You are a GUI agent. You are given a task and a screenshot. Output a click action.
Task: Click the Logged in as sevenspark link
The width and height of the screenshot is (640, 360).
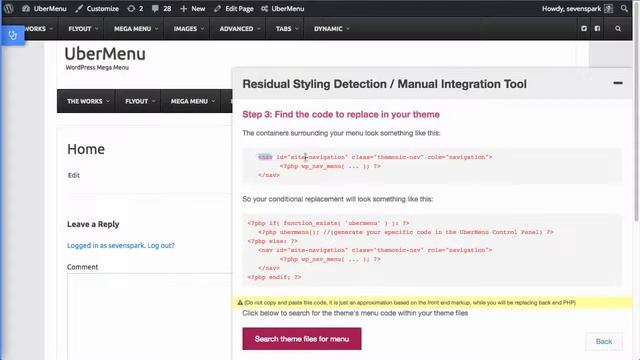click(106, 245)
